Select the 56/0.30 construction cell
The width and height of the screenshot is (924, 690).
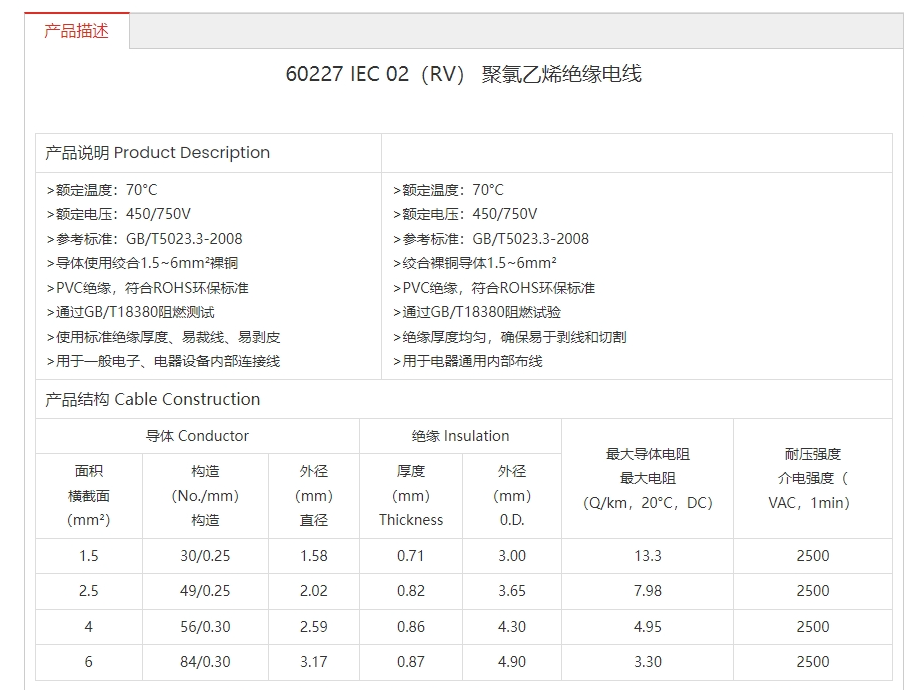click(205, 627)
